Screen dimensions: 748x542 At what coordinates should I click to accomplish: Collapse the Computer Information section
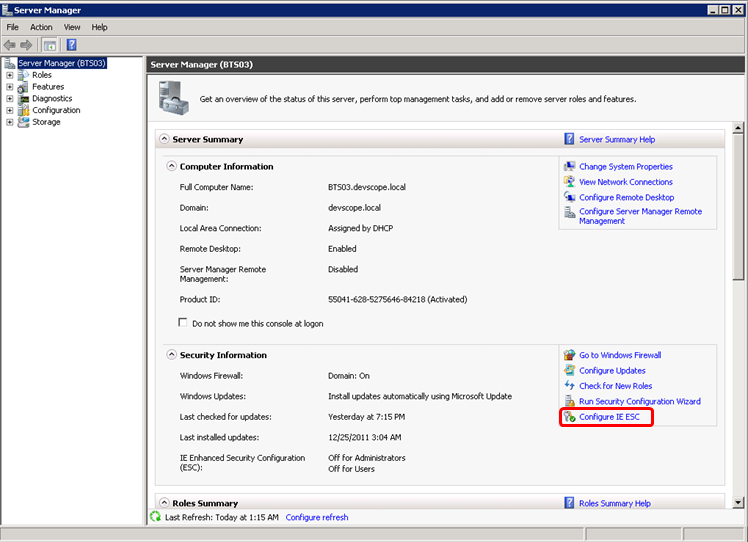(171, 166)
